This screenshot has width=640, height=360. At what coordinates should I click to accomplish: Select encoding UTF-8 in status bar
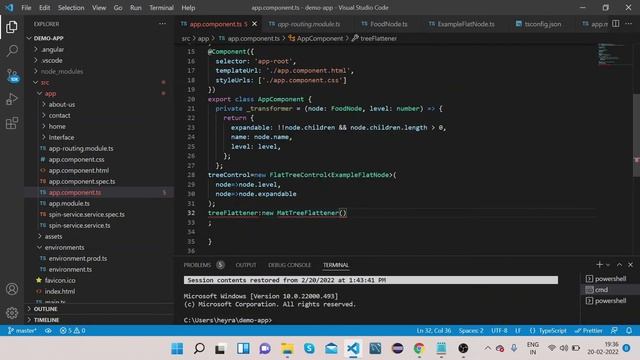(499, 331)
